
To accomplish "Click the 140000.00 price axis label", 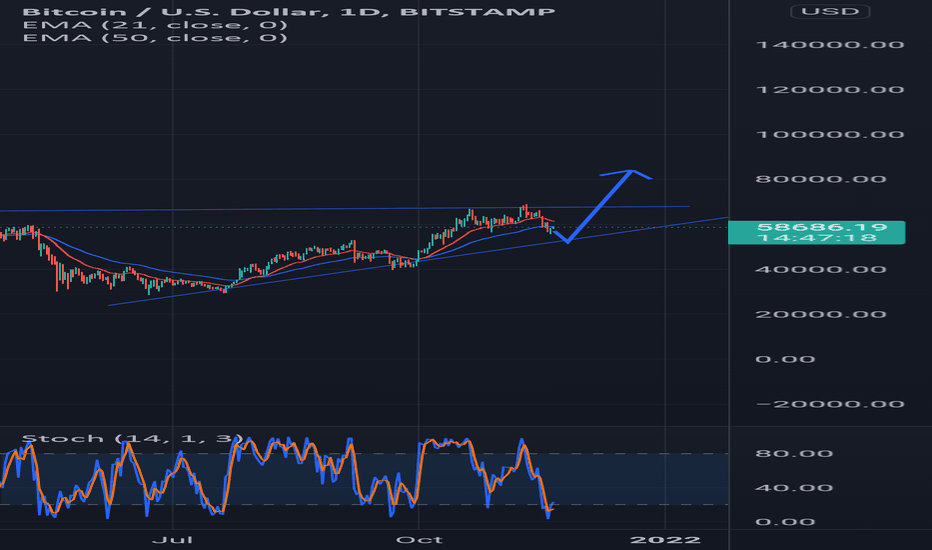I will [x=830, y=45].
